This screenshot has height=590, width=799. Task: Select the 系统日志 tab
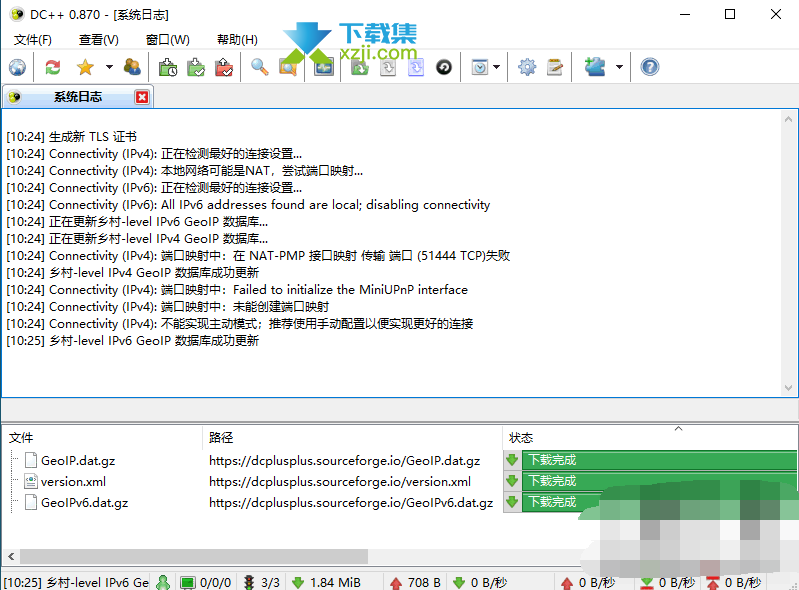(77, 97)
